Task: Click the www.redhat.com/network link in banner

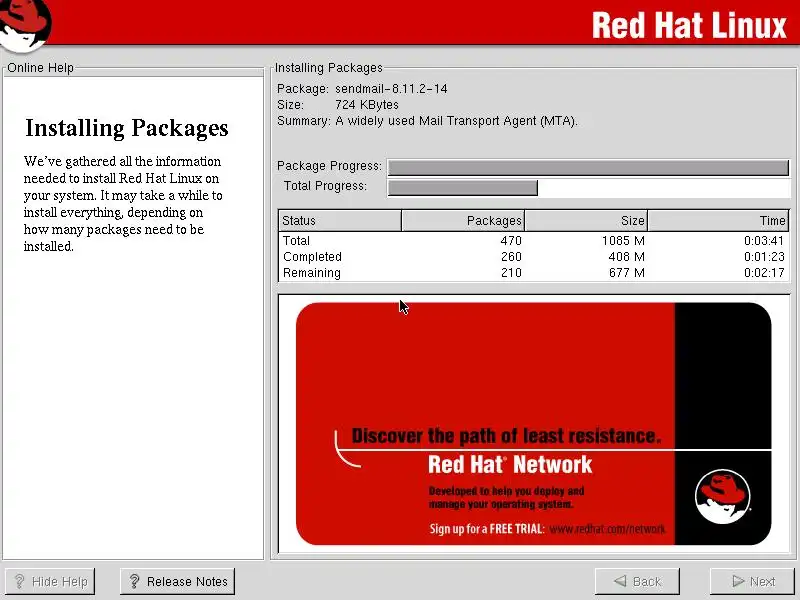Action: tap(607, 529)
